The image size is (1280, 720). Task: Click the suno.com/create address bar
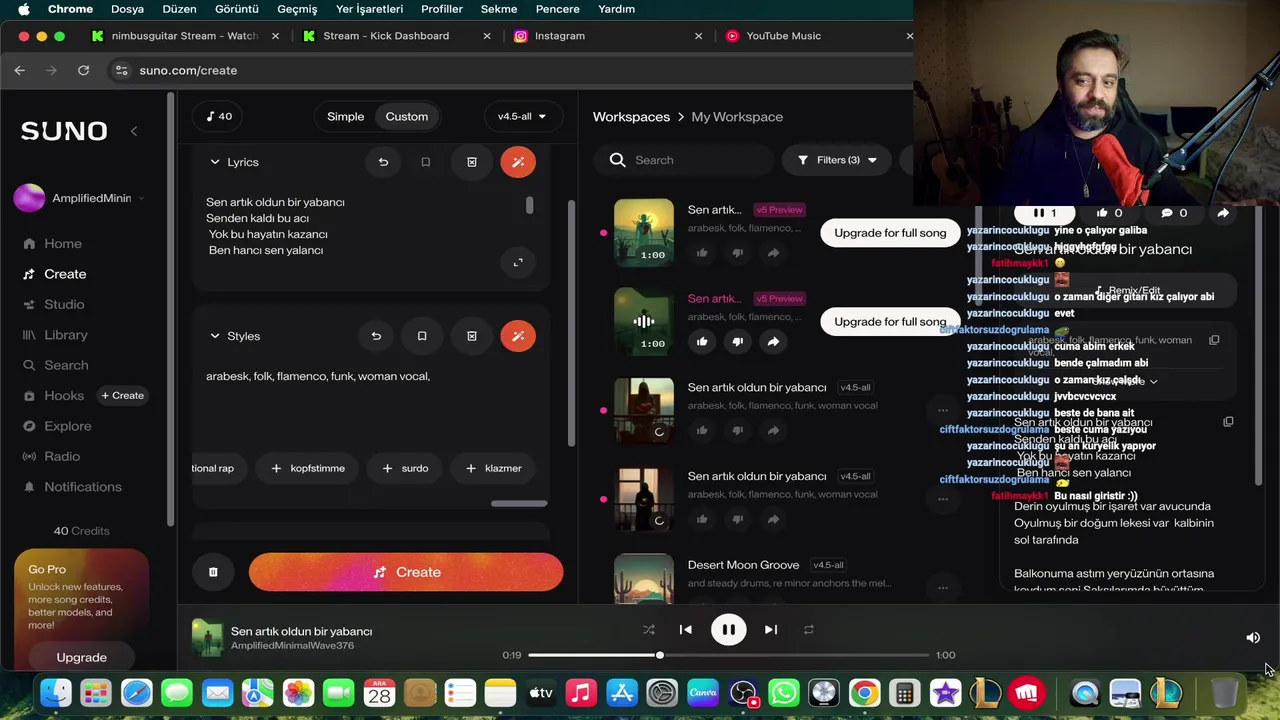click(x=188, y=70)
